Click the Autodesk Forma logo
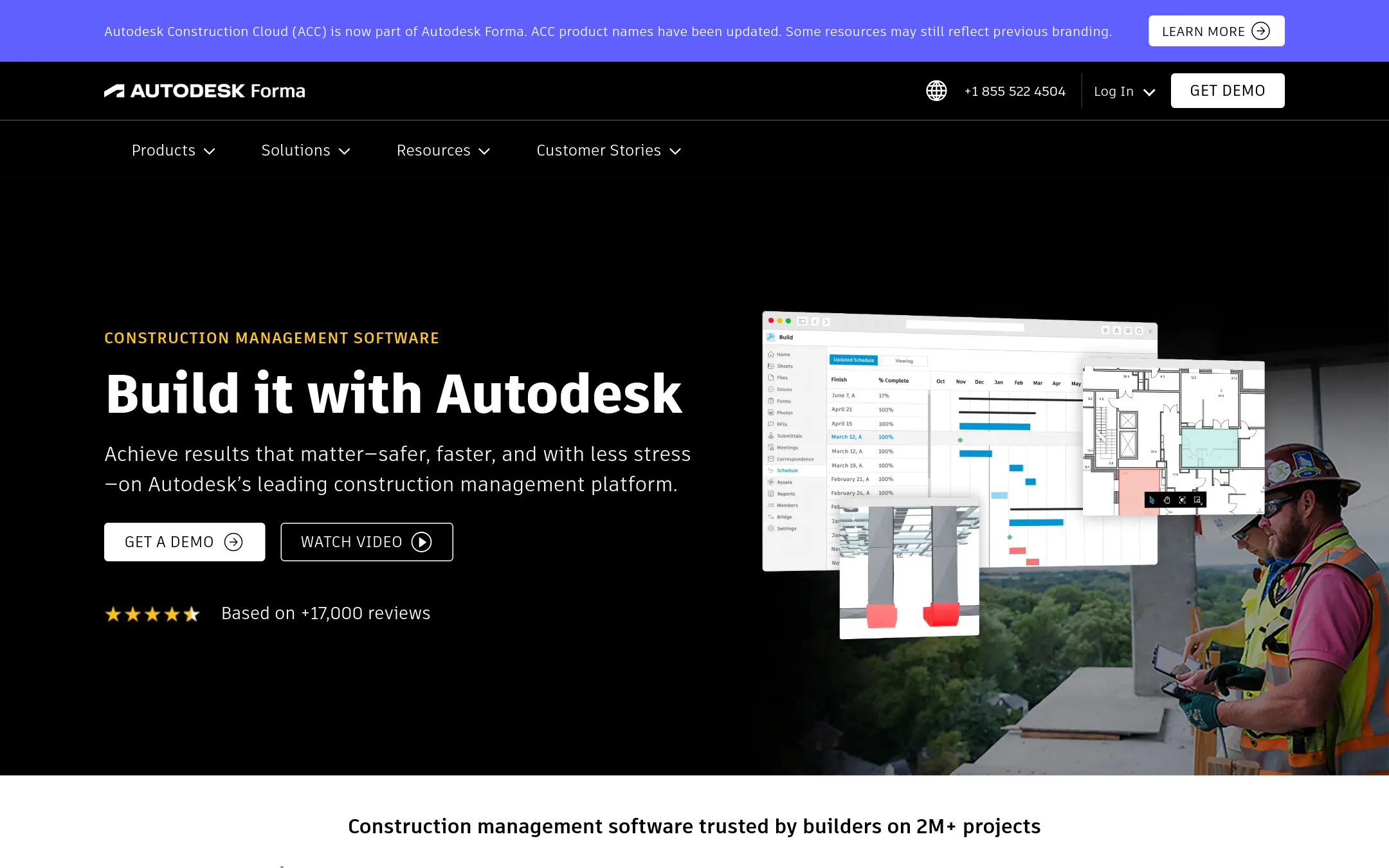 coord(204,91)
